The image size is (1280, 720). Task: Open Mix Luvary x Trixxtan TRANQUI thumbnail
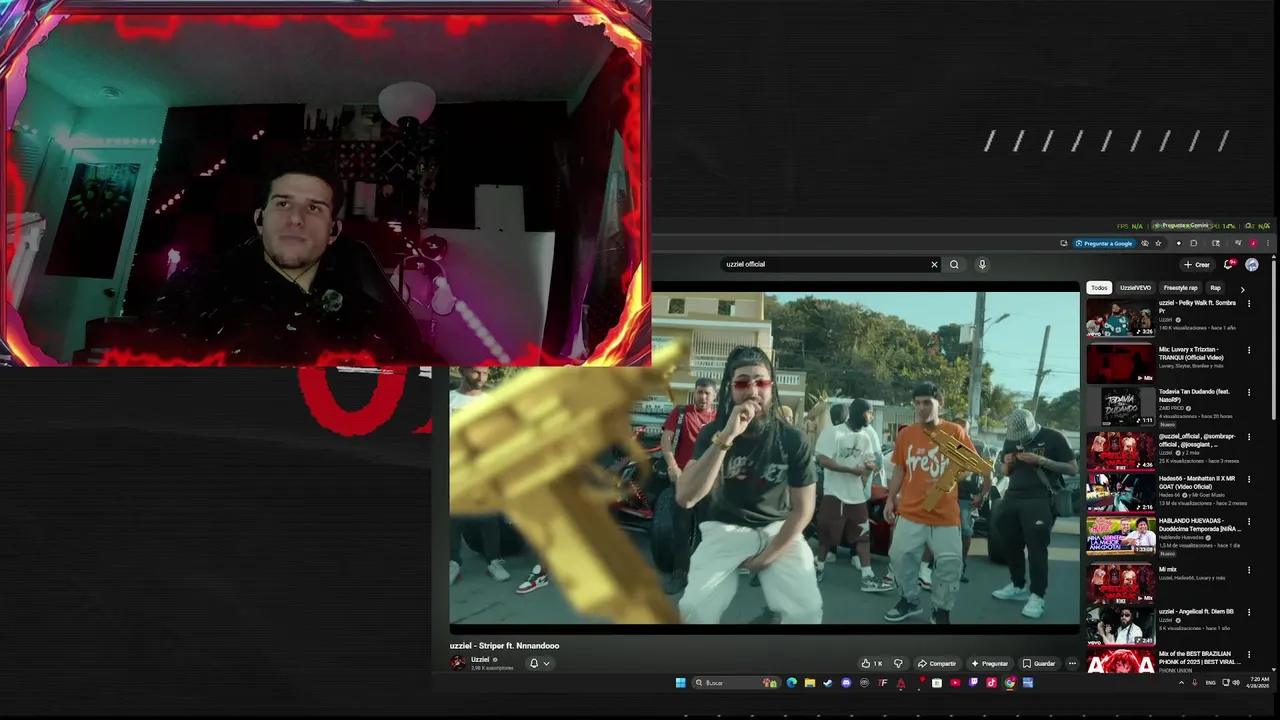coord(1120,364)
